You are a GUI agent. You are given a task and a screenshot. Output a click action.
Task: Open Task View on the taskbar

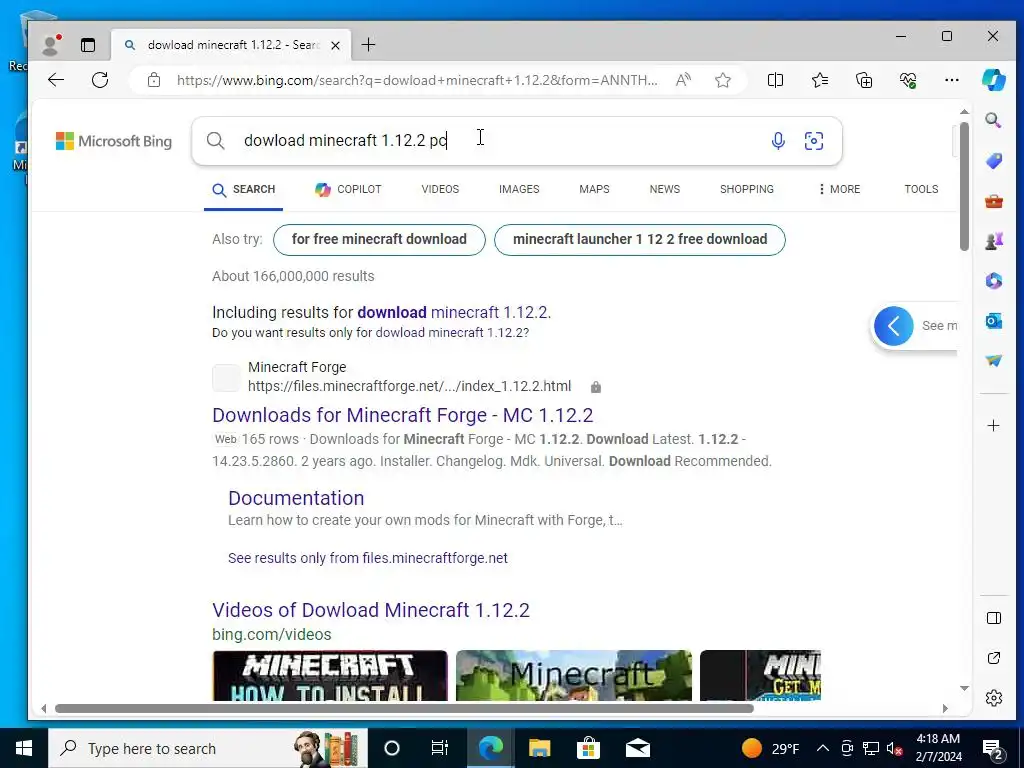(x=440, y=748)
